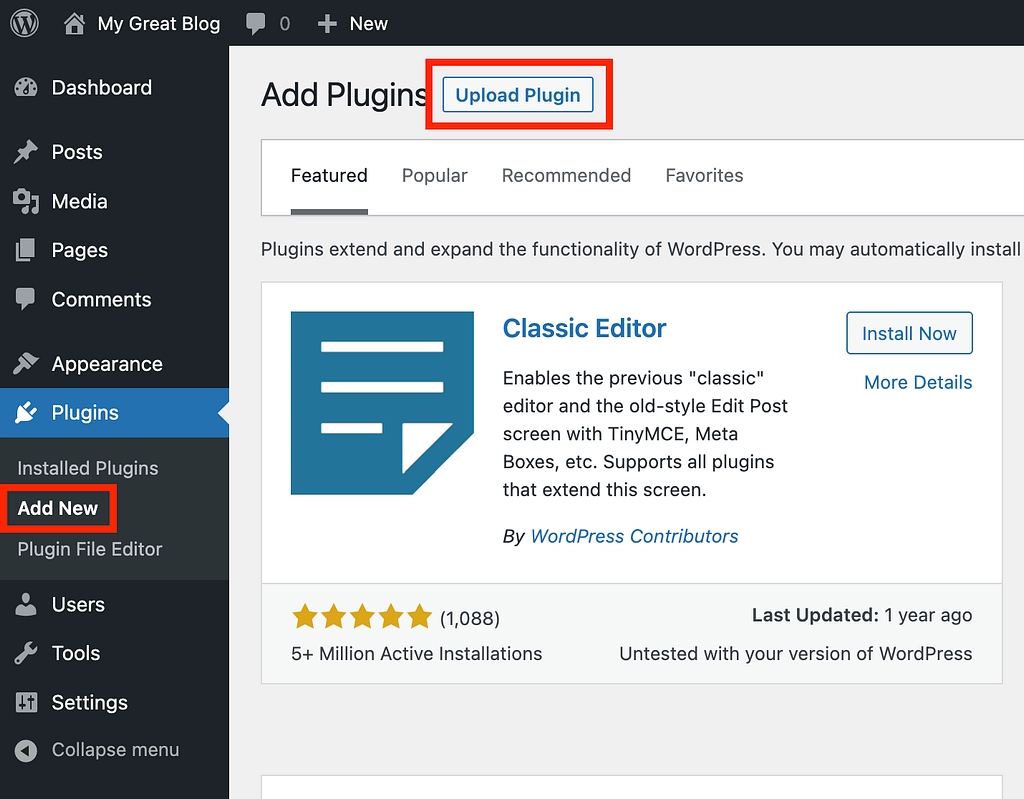Click the Appearance paintbrush icon

coord(26,364)
